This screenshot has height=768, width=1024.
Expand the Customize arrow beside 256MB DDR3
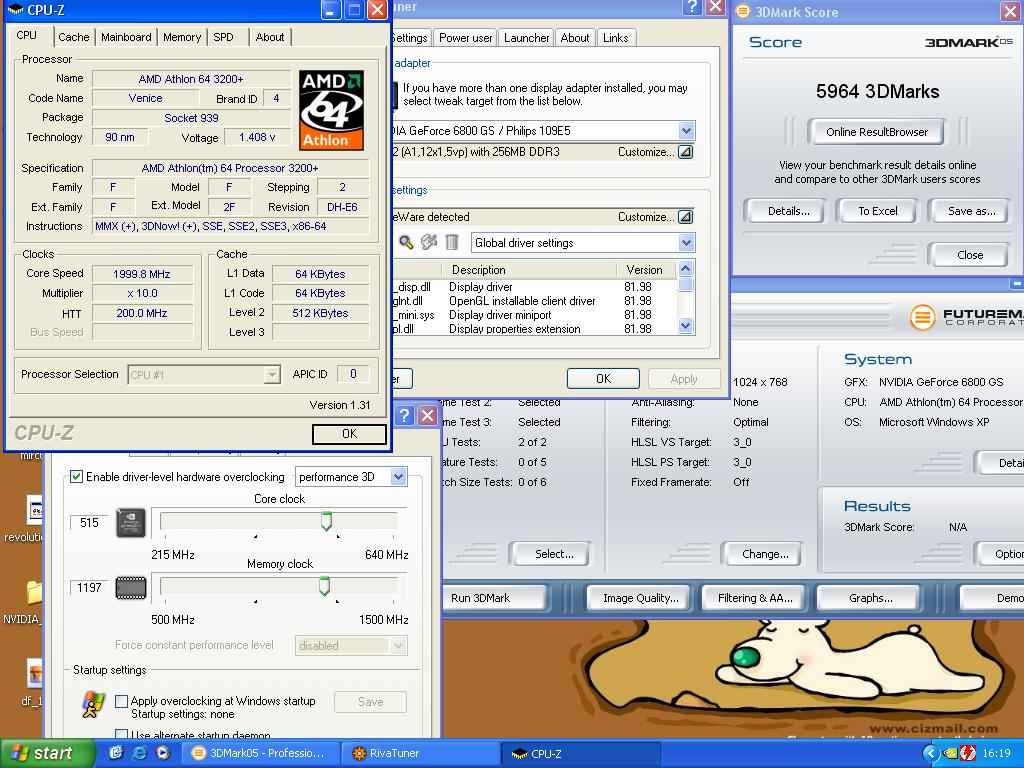point(685,152)
